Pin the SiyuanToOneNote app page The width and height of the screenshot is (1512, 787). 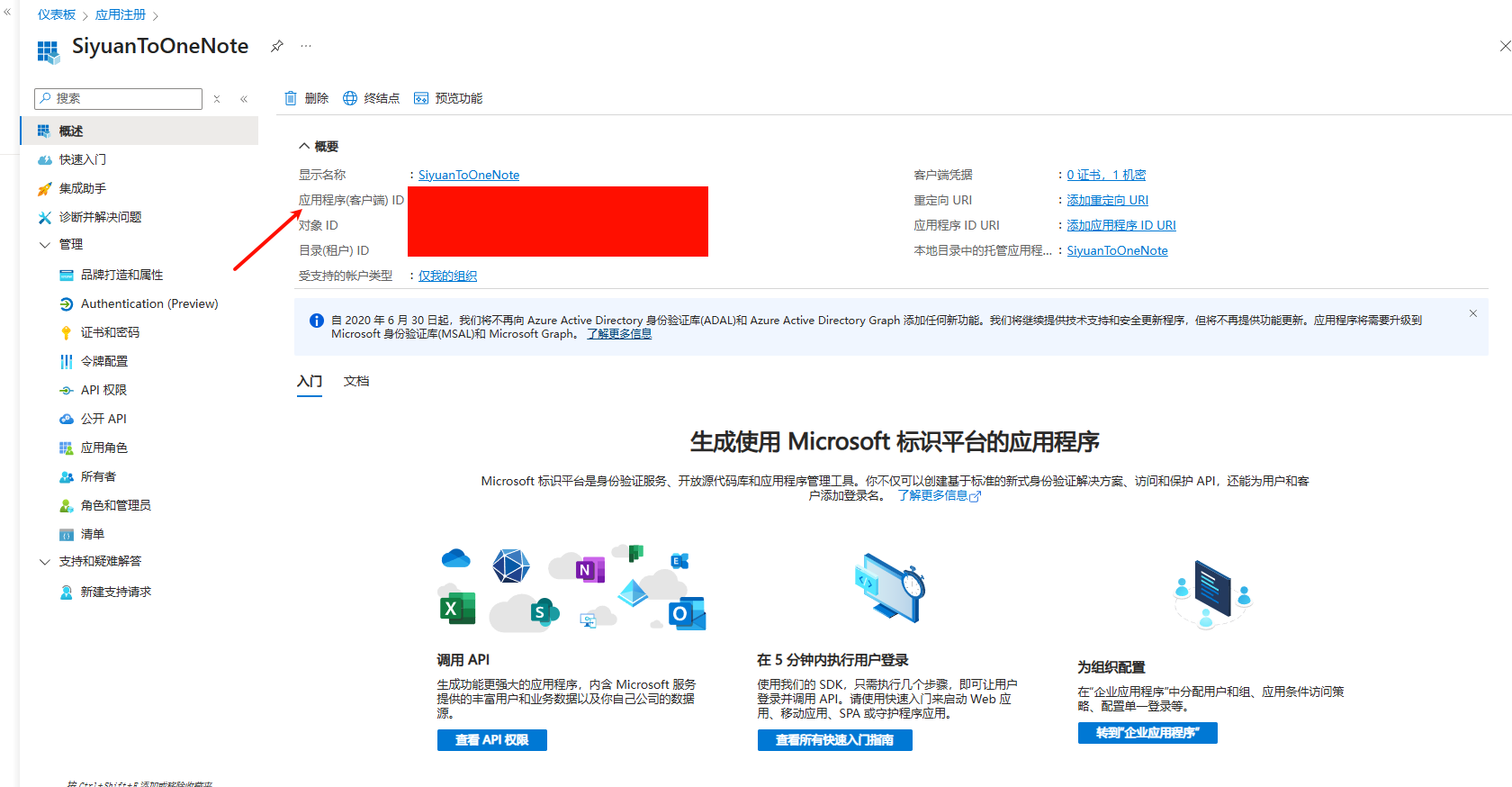(x=277, y=46)
